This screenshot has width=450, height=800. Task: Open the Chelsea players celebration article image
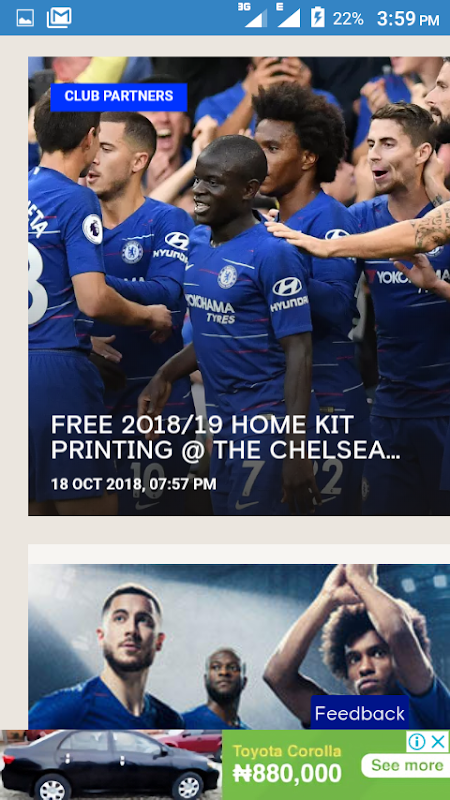[x=239, y=286]
